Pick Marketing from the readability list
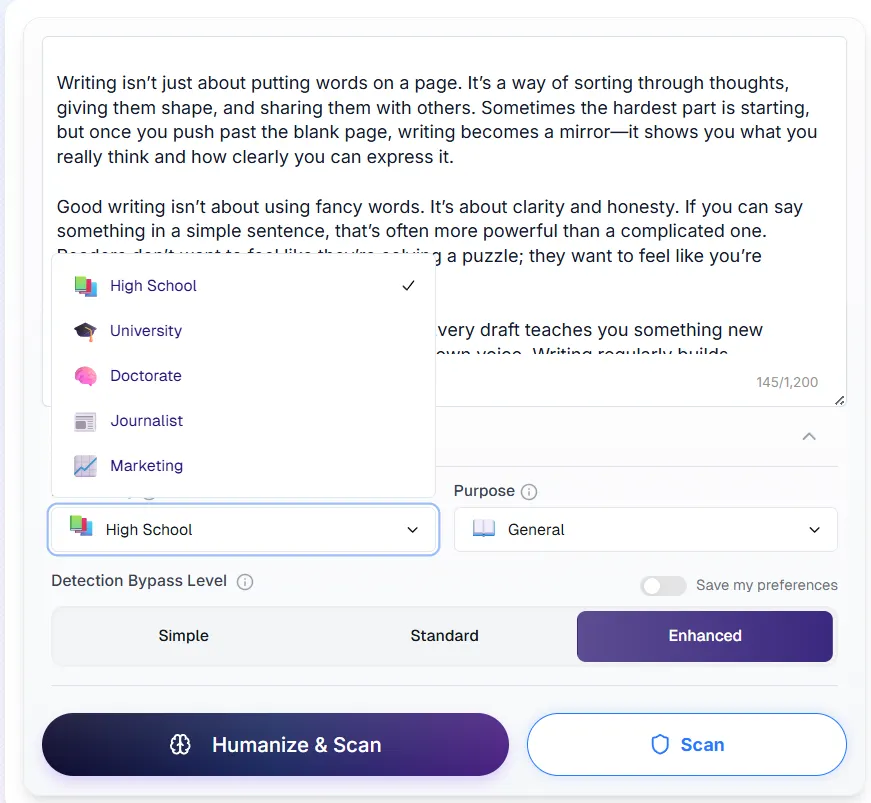This screenshot has width=871, height=803. tap(243, 466)
